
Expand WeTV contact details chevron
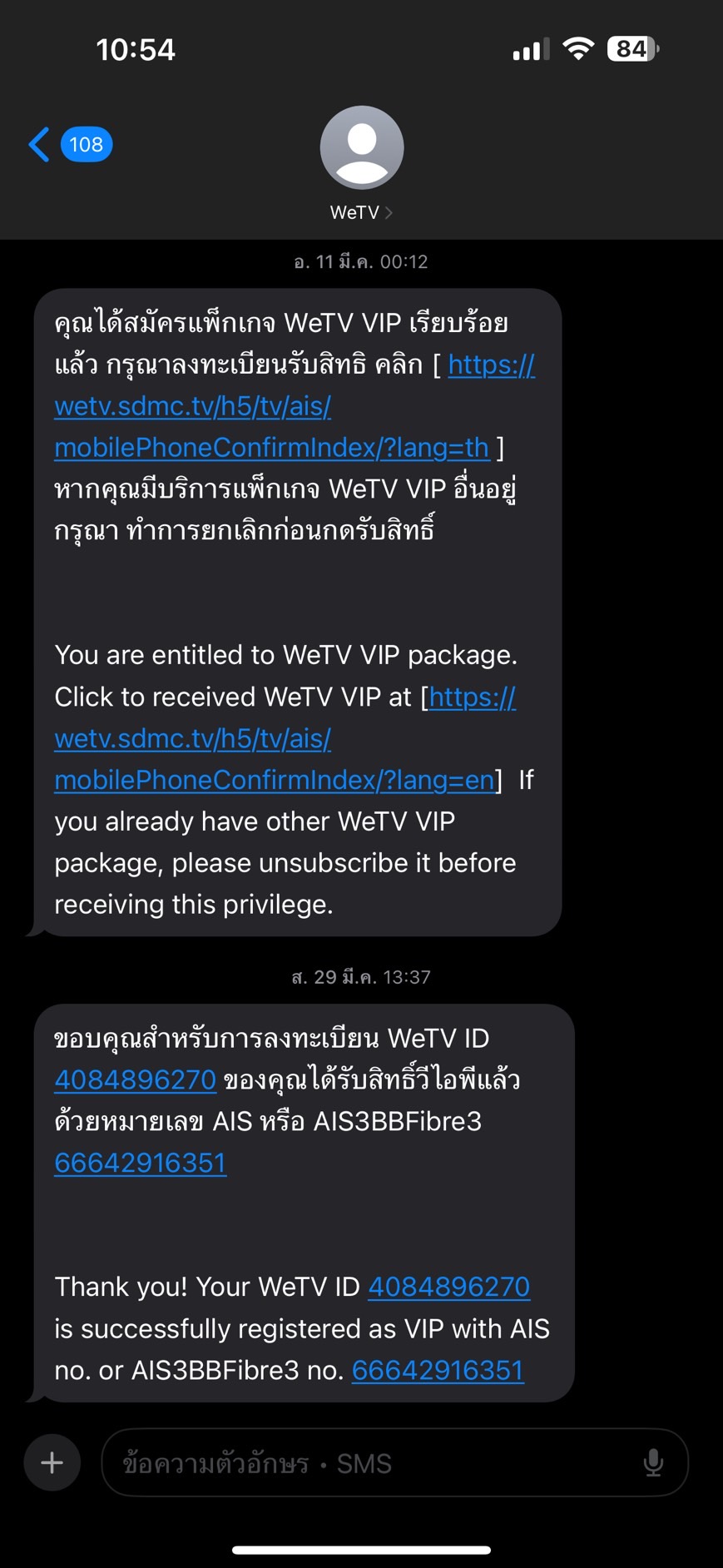(x=389, y=213)
